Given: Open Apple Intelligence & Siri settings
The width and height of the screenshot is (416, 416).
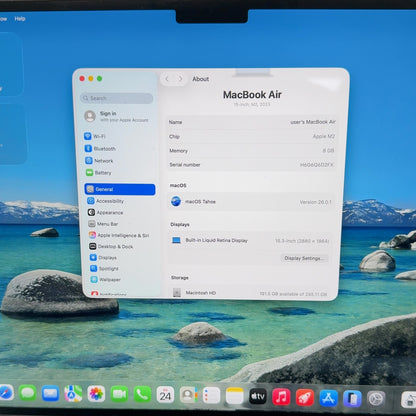Looking at the screenshot, I should (119, 235).
